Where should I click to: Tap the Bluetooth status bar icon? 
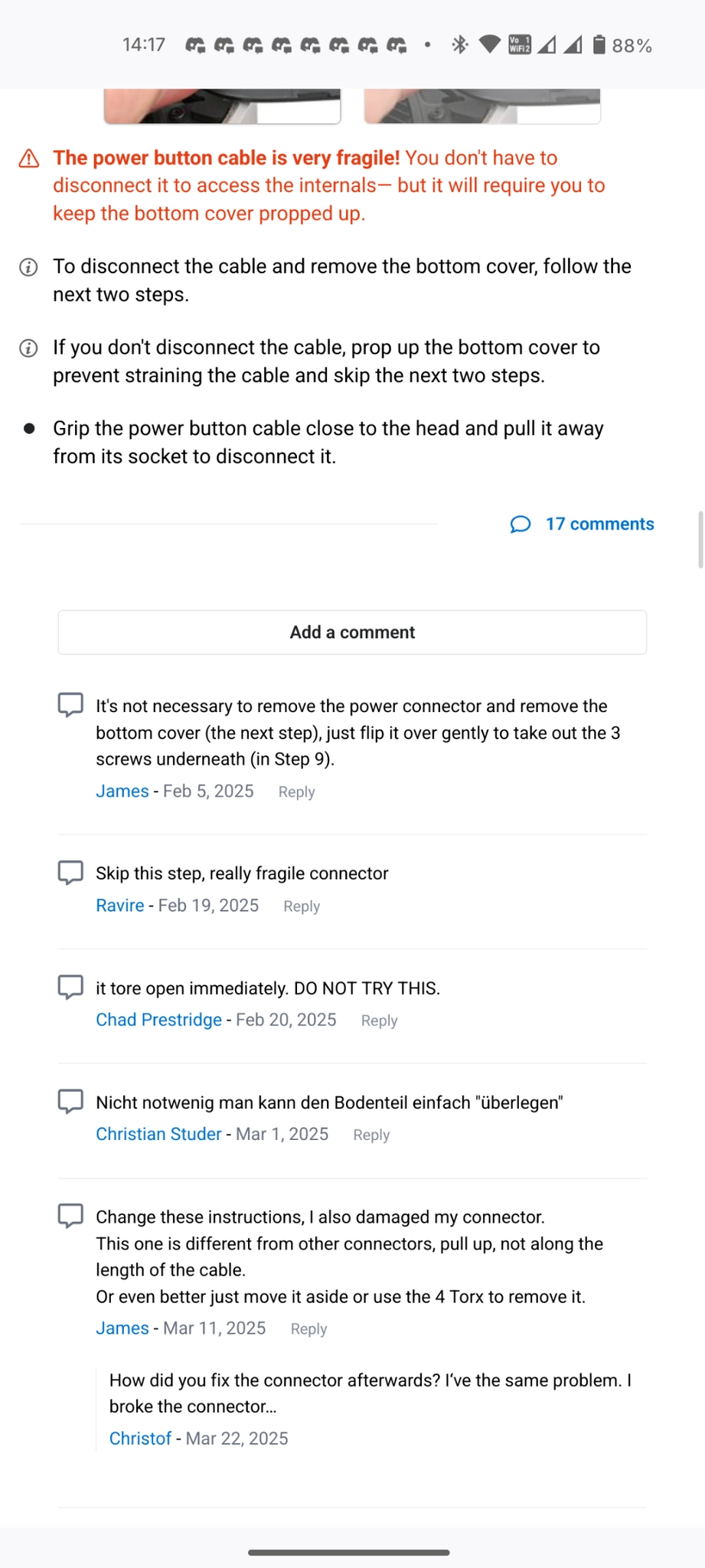(459, 45)
